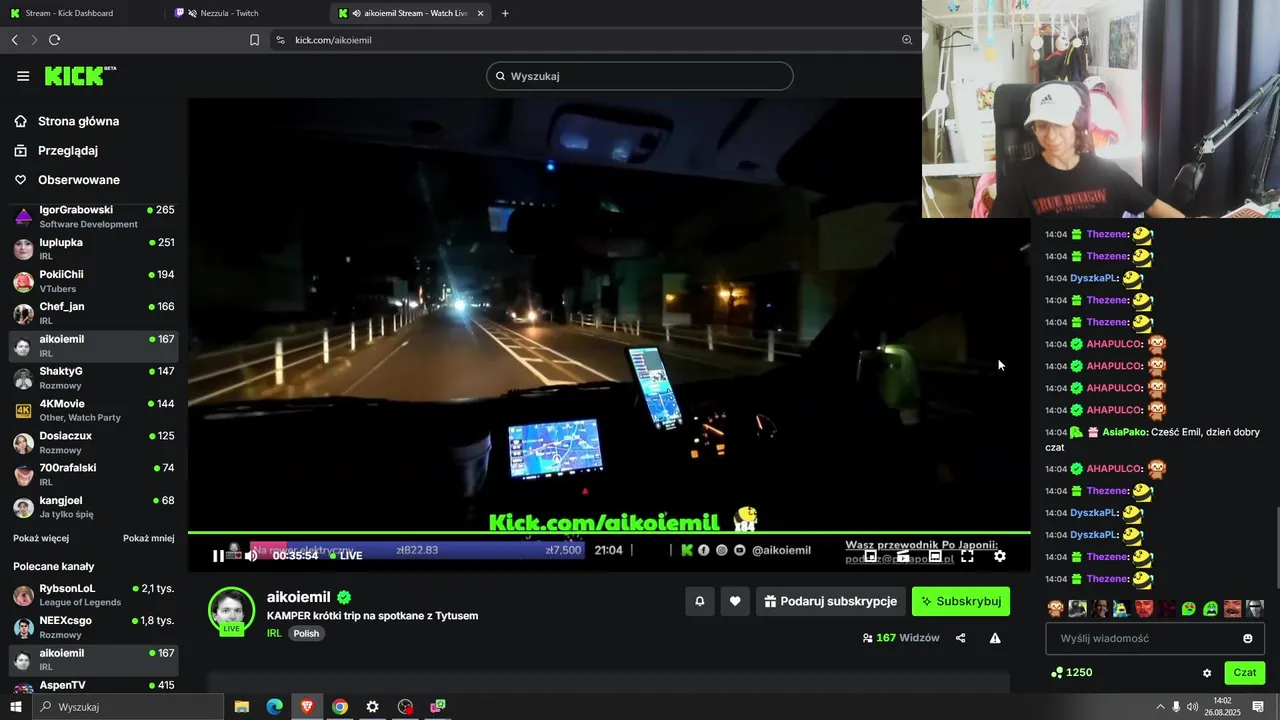Enable clip creation in player

click(x=903, y=556)
